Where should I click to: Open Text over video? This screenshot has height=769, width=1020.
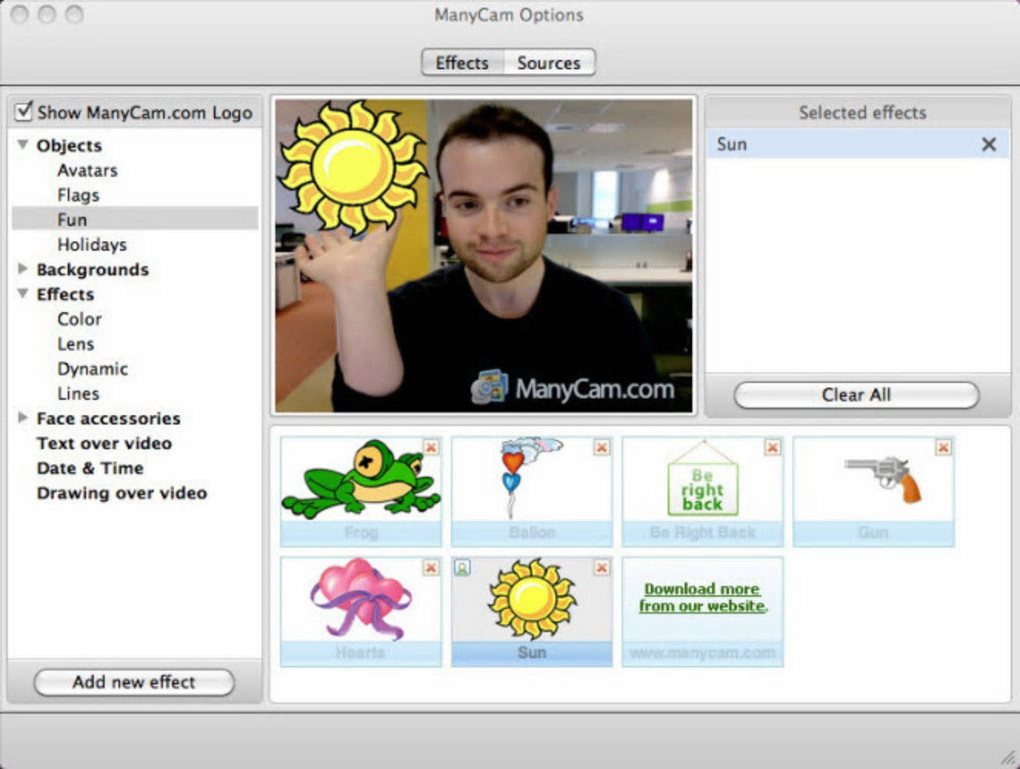click(104, 443)
